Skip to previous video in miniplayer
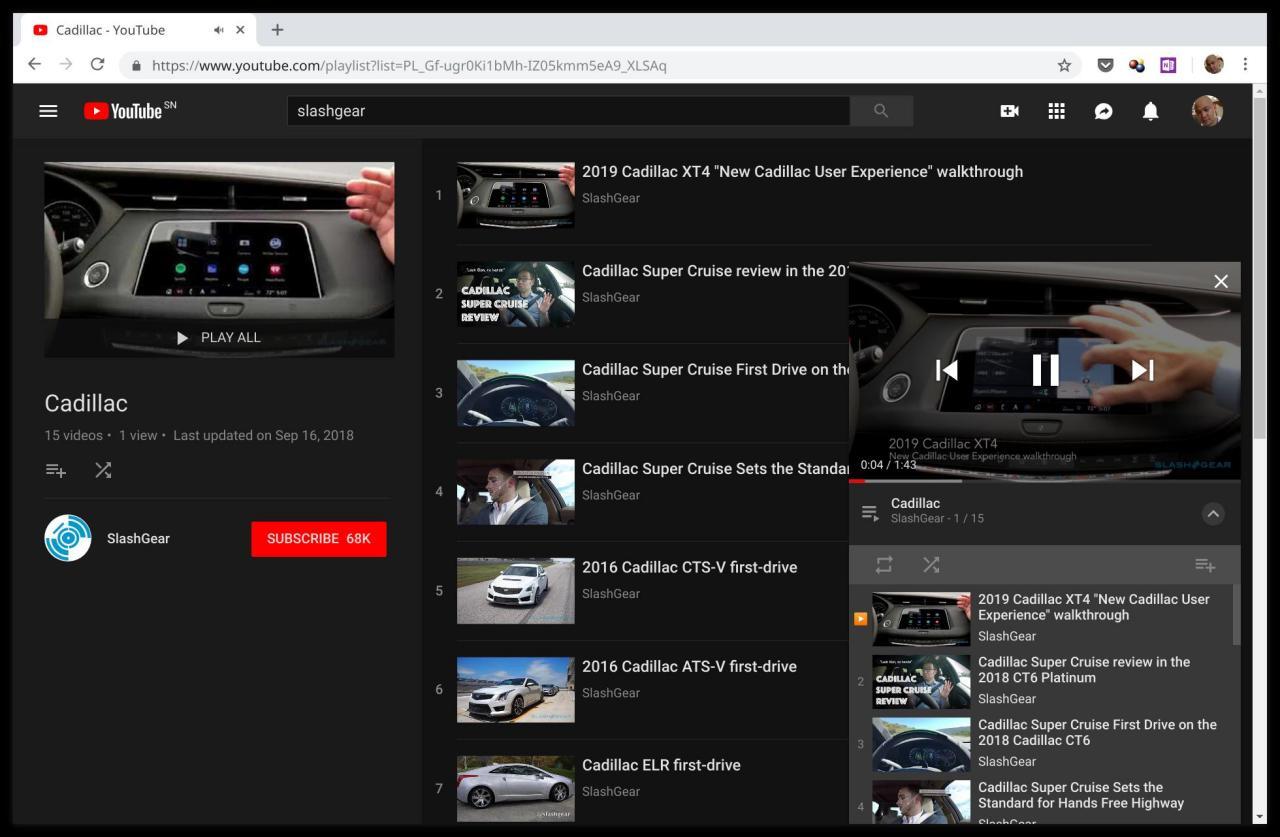The width and height of the screenshot is (1280, 837). [946, 370]
